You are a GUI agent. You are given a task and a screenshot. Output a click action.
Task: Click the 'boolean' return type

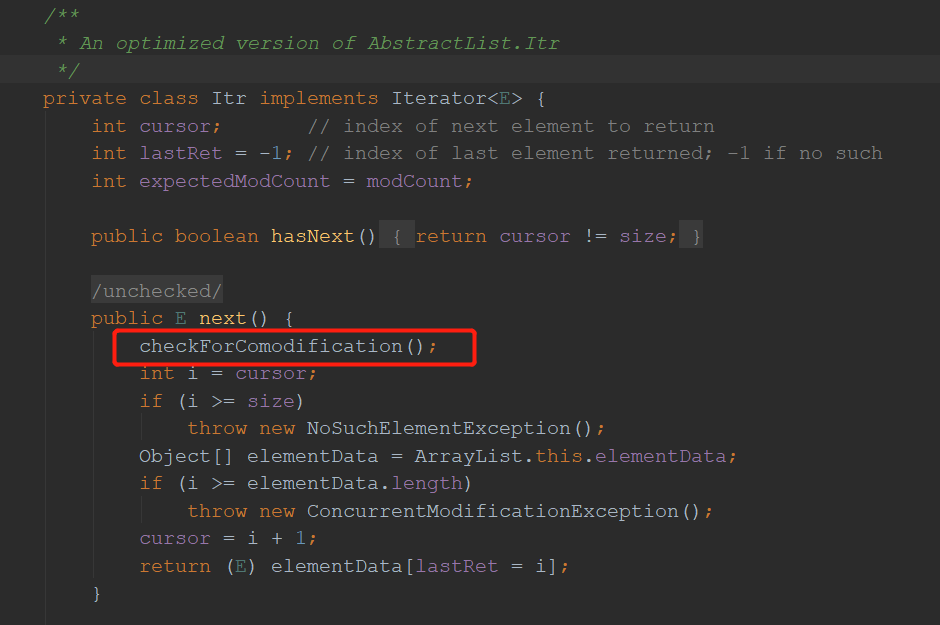click(x=216, y=236)
